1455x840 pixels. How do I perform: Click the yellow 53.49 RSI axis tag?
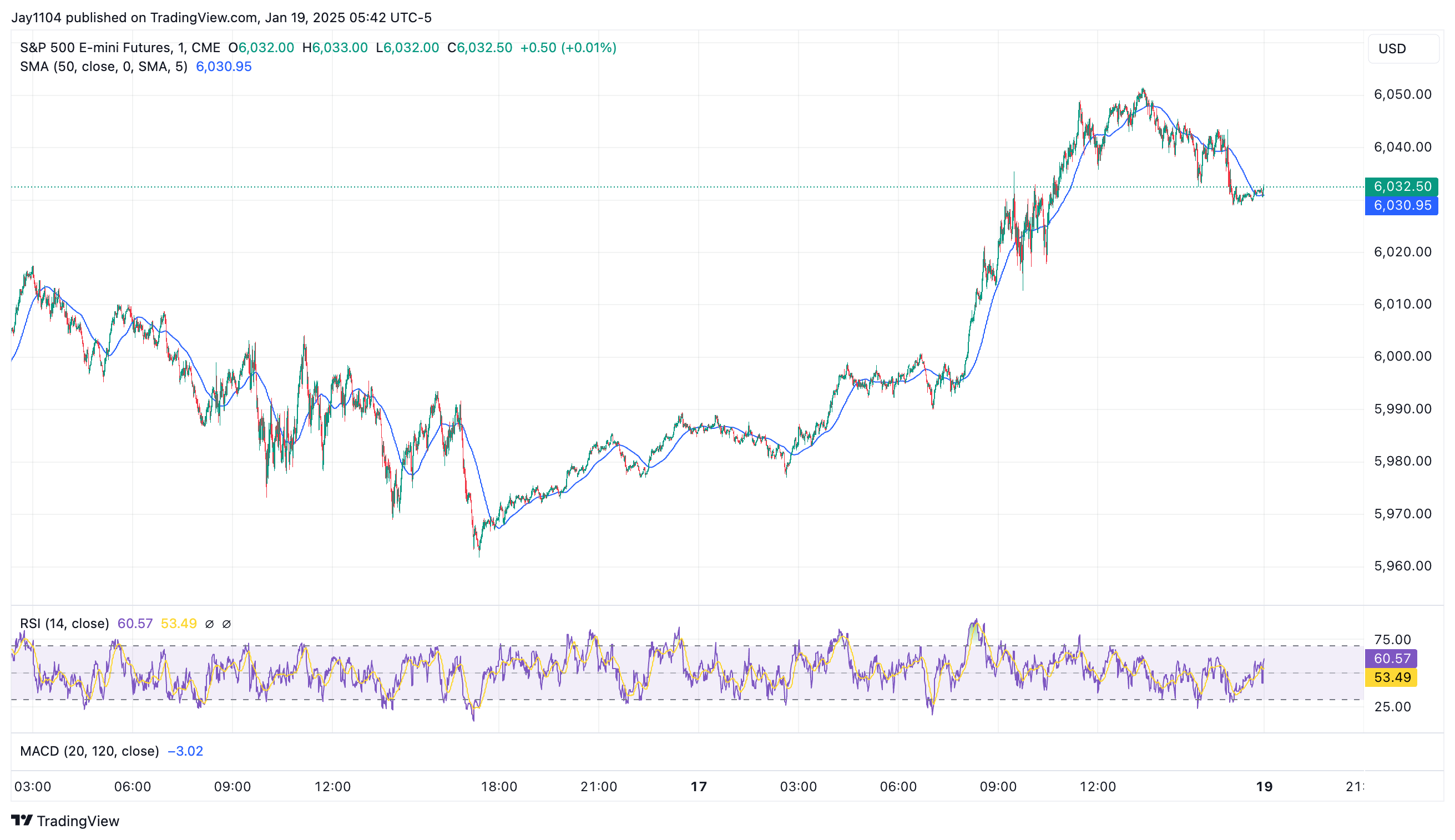click(1391, 677)
